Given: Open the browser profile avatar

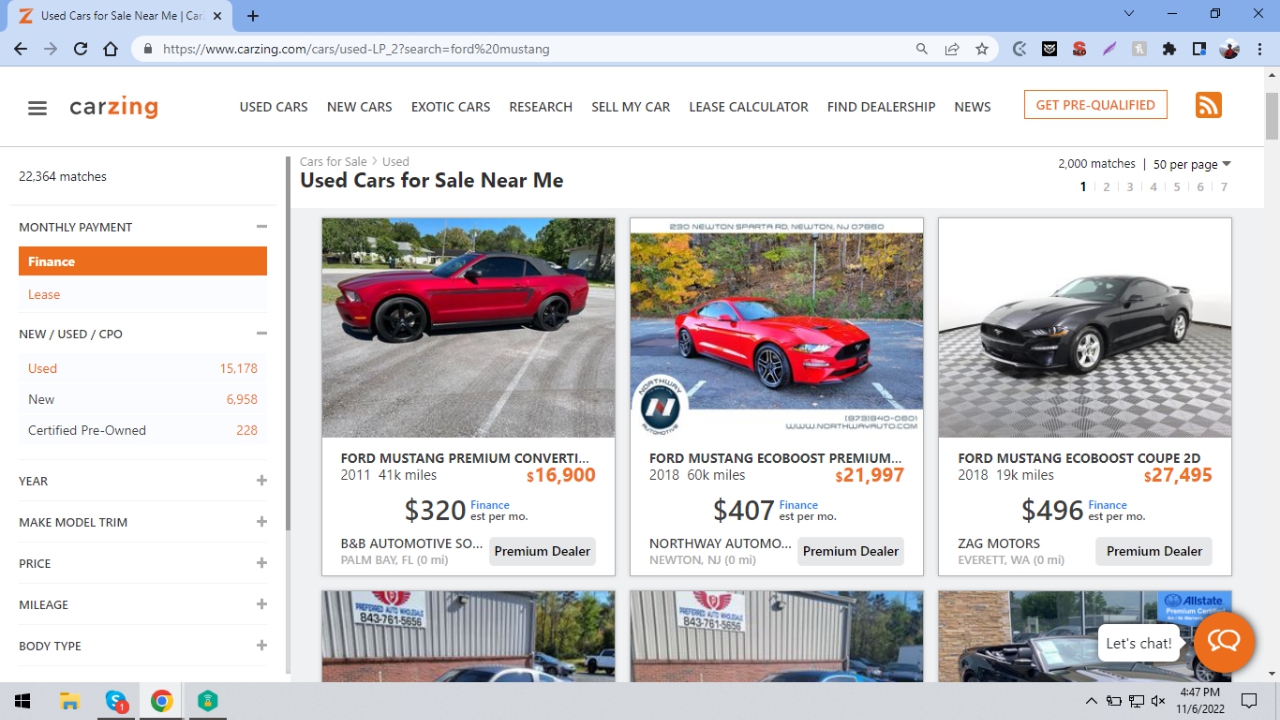Looking at the screenshot, I should pyautogui.click(x=1230, y=48).
